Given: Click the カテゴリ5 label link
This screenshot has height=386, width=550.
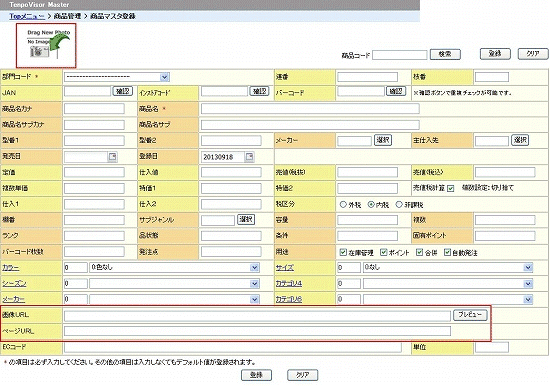Looking at the screenshot, I should coord(289,299).
